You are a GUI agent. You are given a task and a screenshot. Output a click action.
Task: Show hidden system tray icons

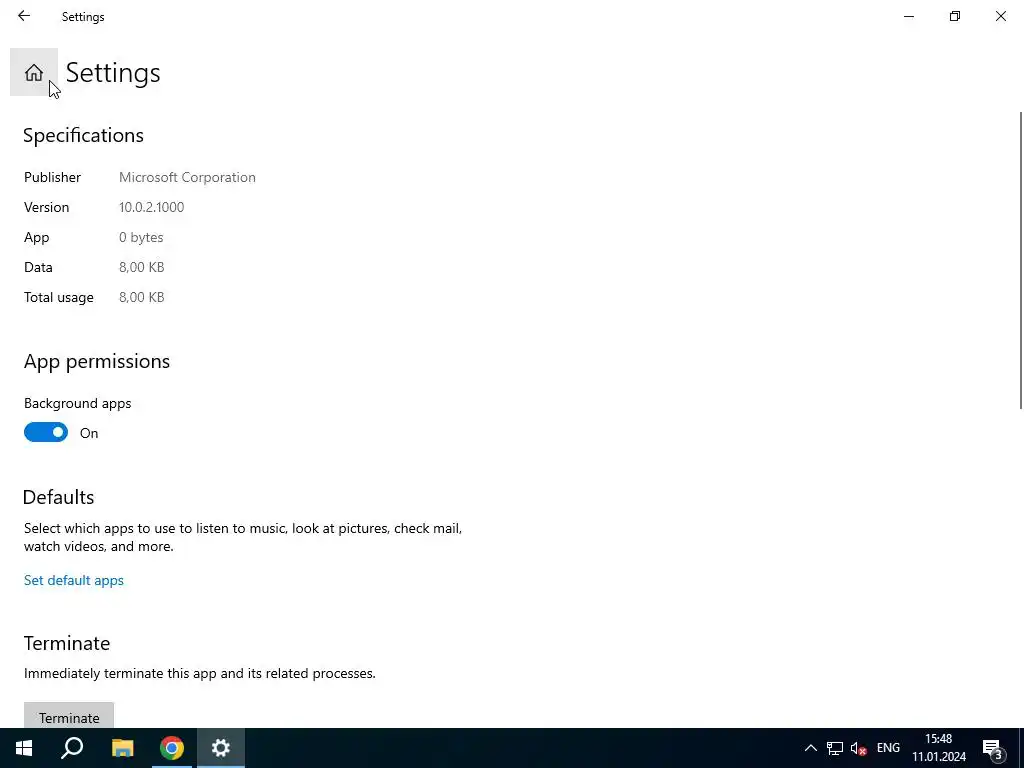coord(810,748)
